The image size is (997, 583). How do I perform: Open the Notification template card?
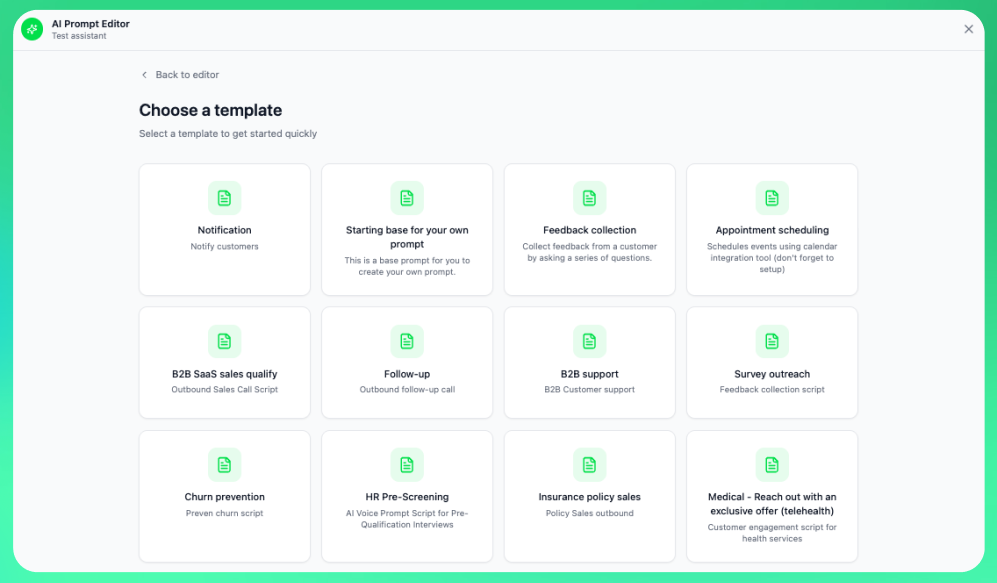tap(224, 229)
